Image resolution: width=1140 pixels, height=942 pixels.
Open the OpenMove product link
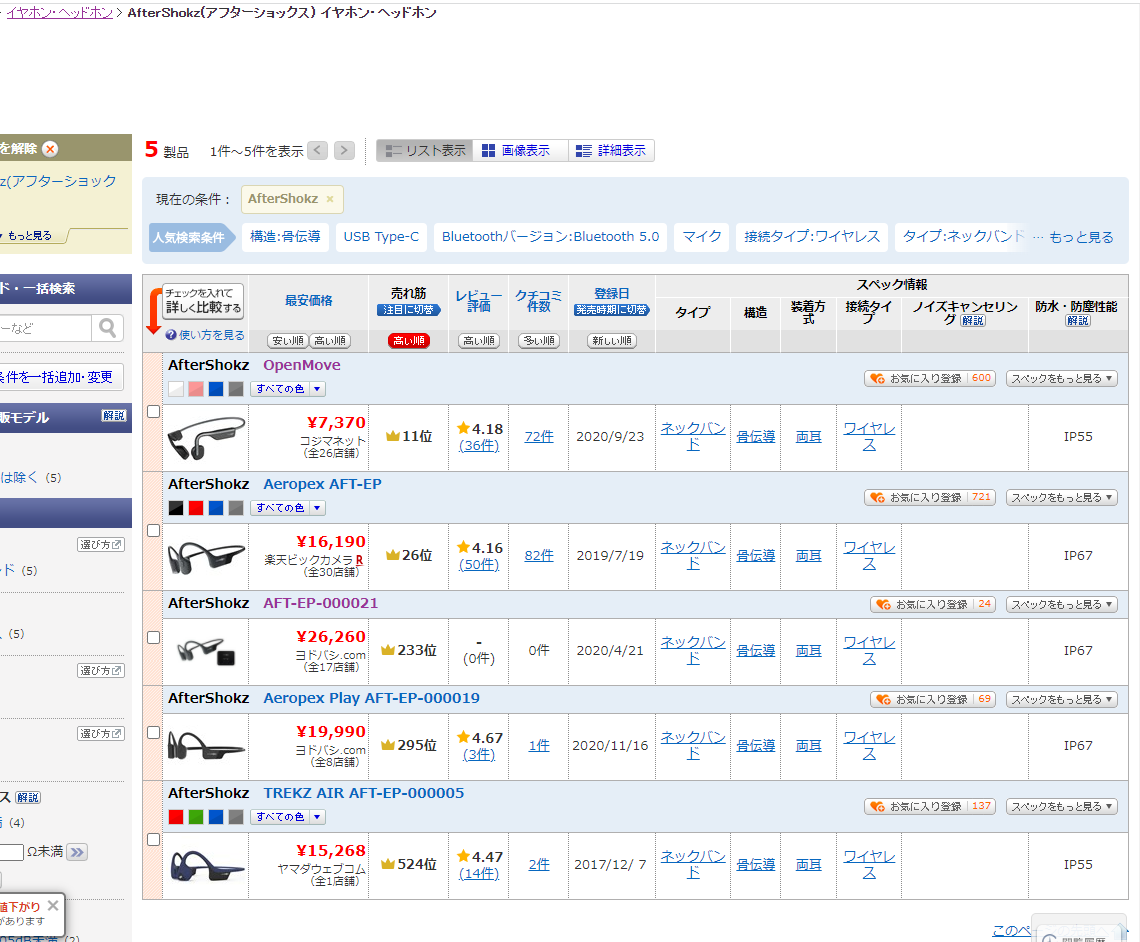302,365
